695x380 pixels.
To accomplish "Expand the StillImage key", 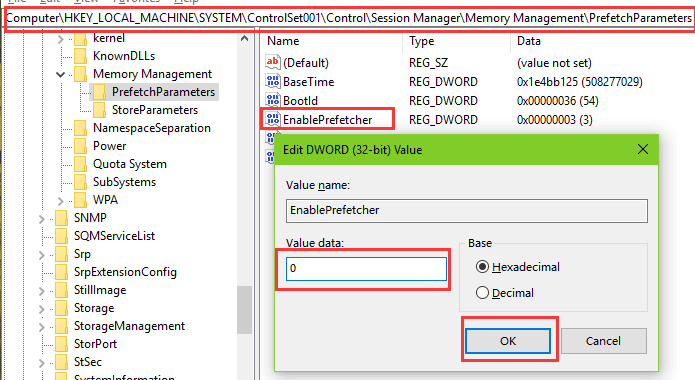I will click(x=42, y=291).
